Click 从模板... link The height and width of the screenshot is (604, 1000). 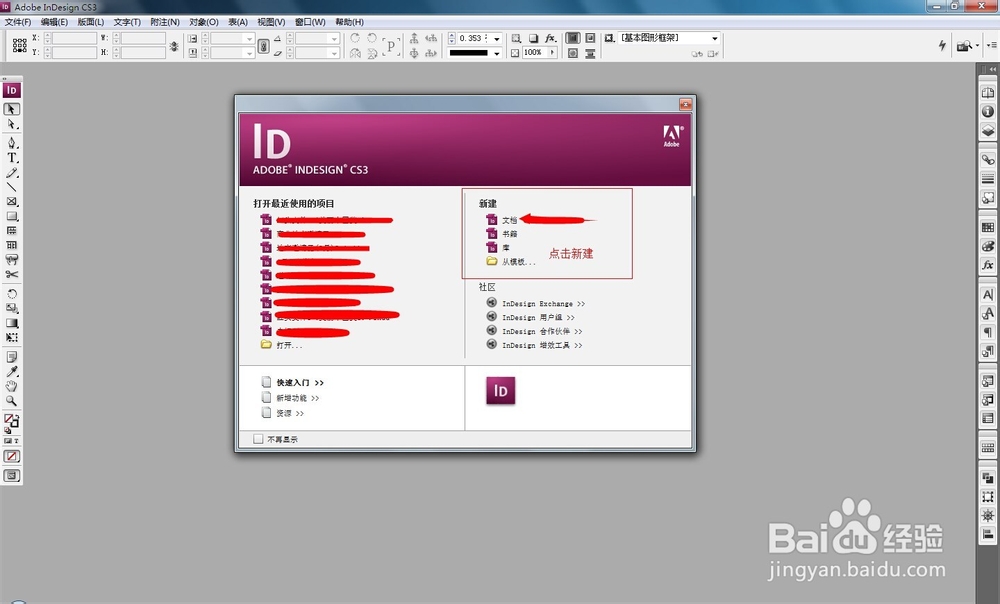(518, 261)
